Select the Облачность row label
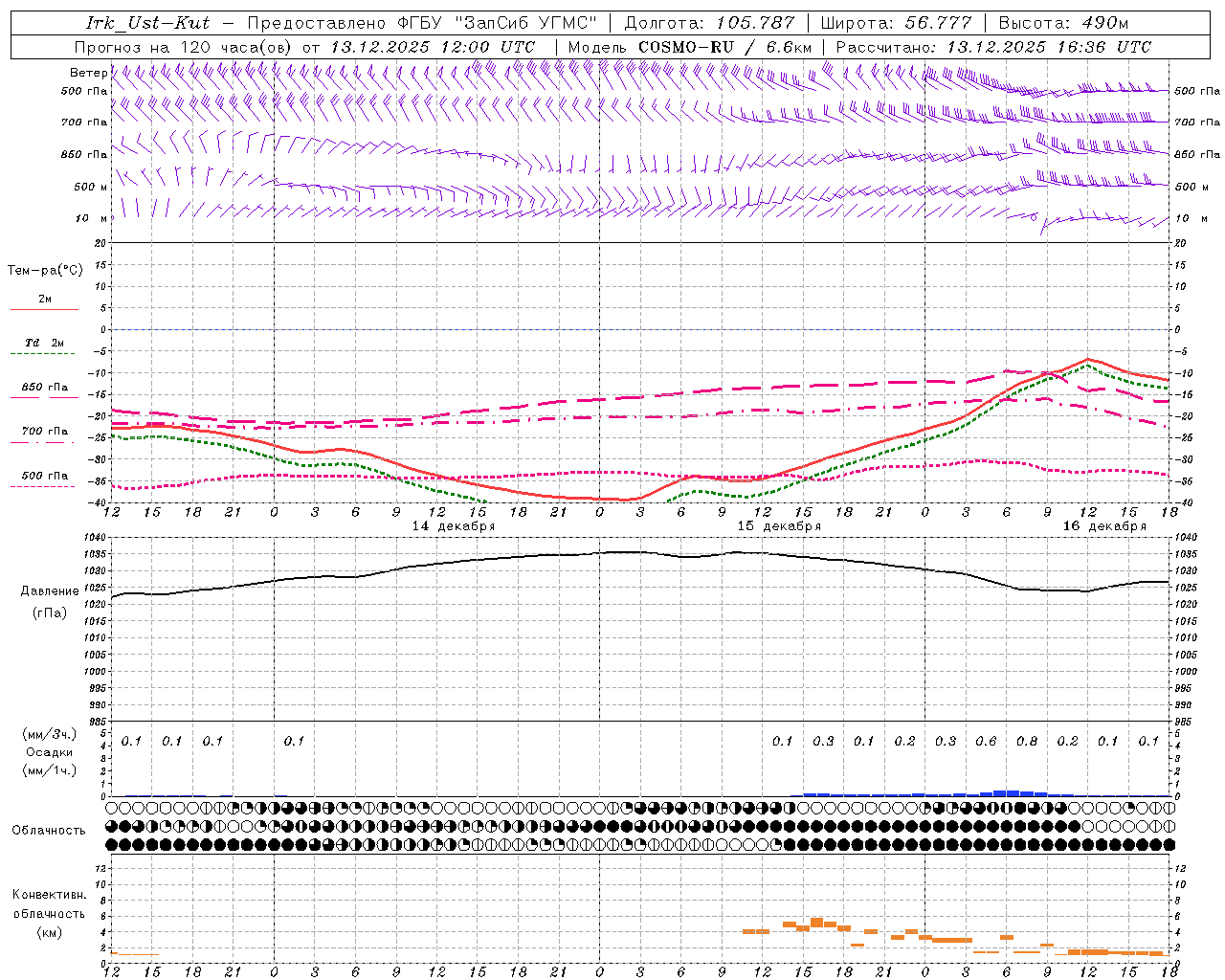This screenshot has height=980, width=1225. (x=49, y=831)
